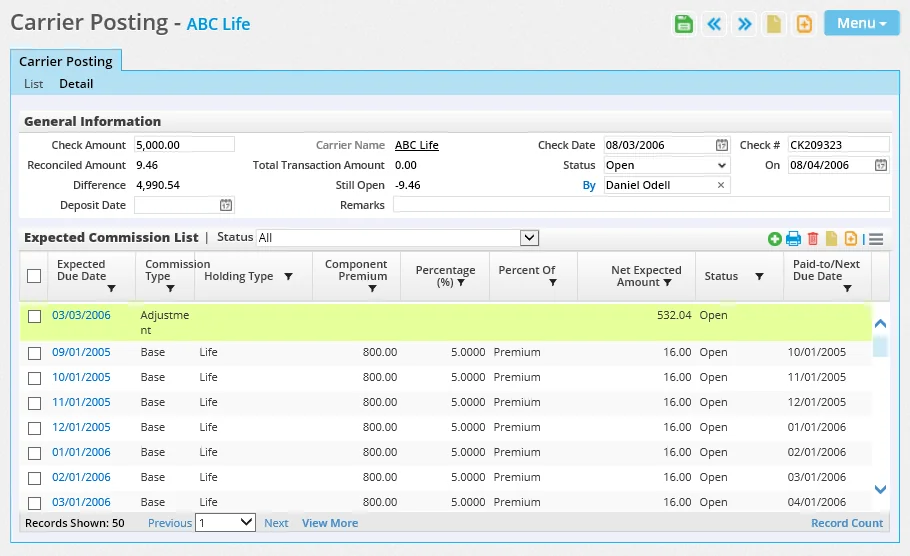Open the Status dropdown set to Open
This screenshot has width=910, height=556.
tap(666, 165)
